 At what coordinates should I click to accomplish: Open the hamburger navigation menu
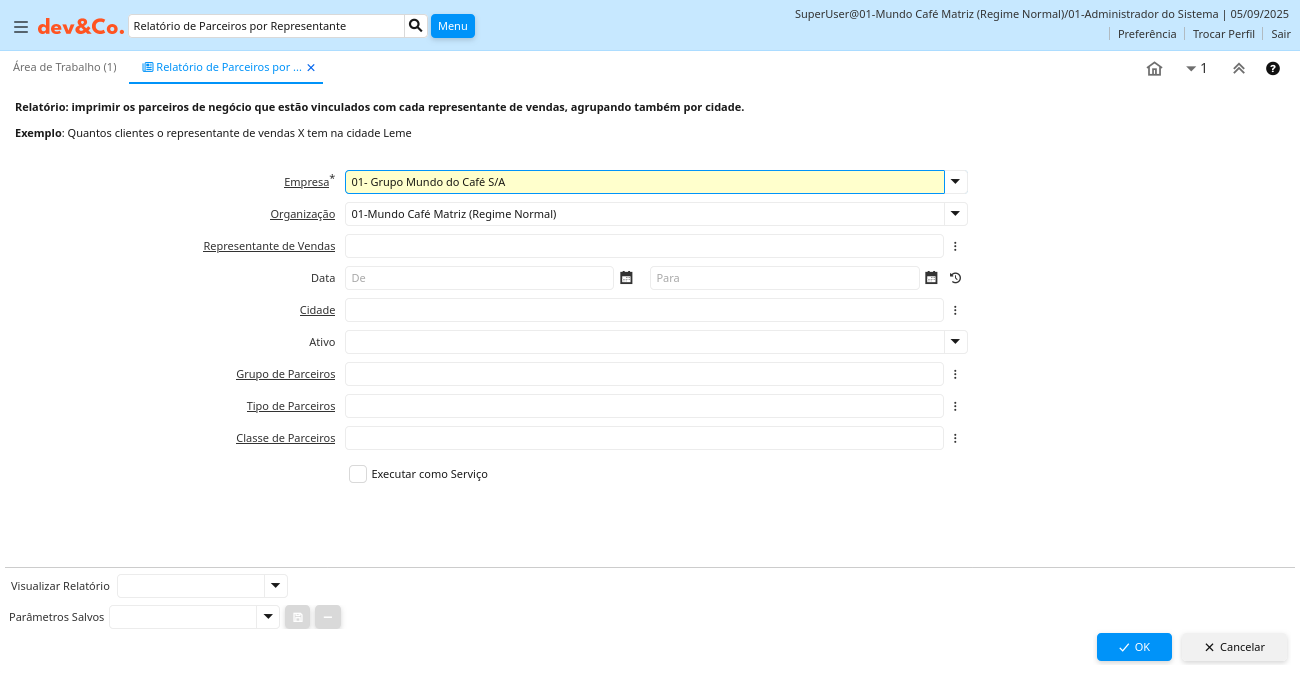coord(20,27)
